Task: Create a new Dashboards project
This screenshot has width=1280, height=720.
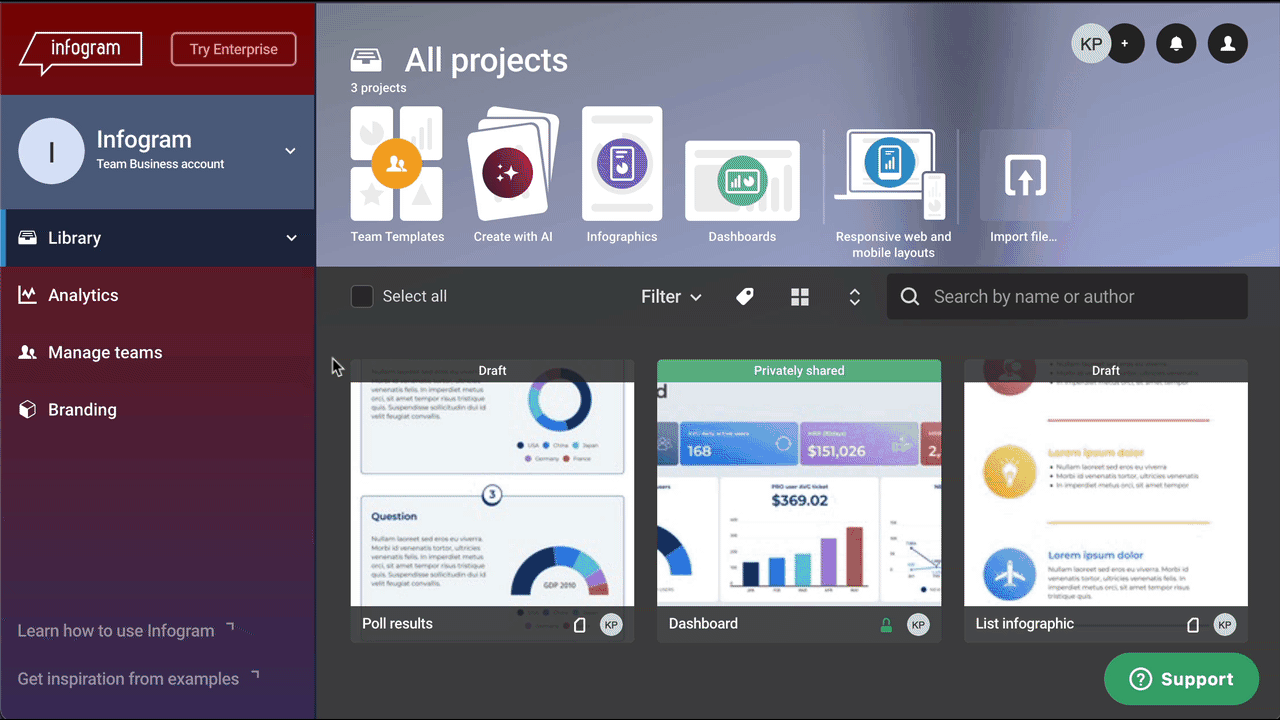Action: click(742, 192)
